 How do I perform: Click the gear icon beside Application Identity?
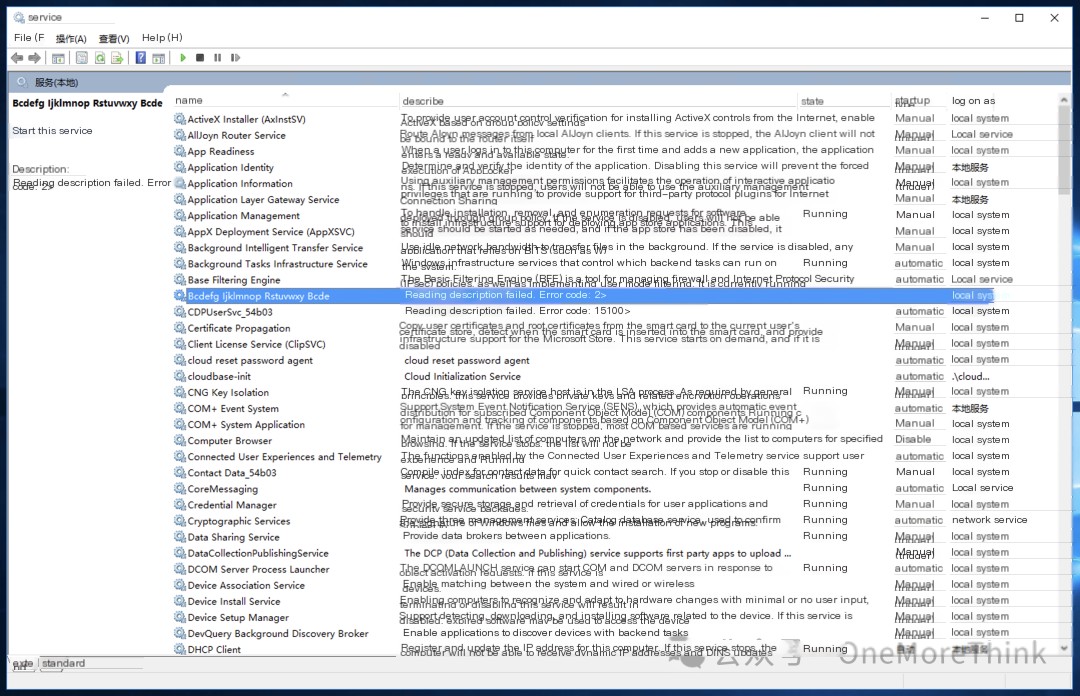[180, 167]
